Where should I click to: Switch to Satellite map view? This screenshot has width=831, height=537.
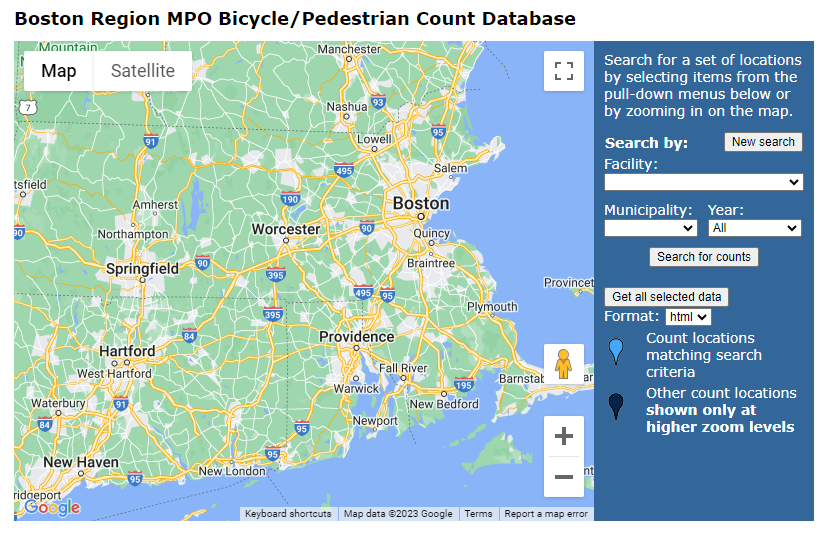point(142,71)
